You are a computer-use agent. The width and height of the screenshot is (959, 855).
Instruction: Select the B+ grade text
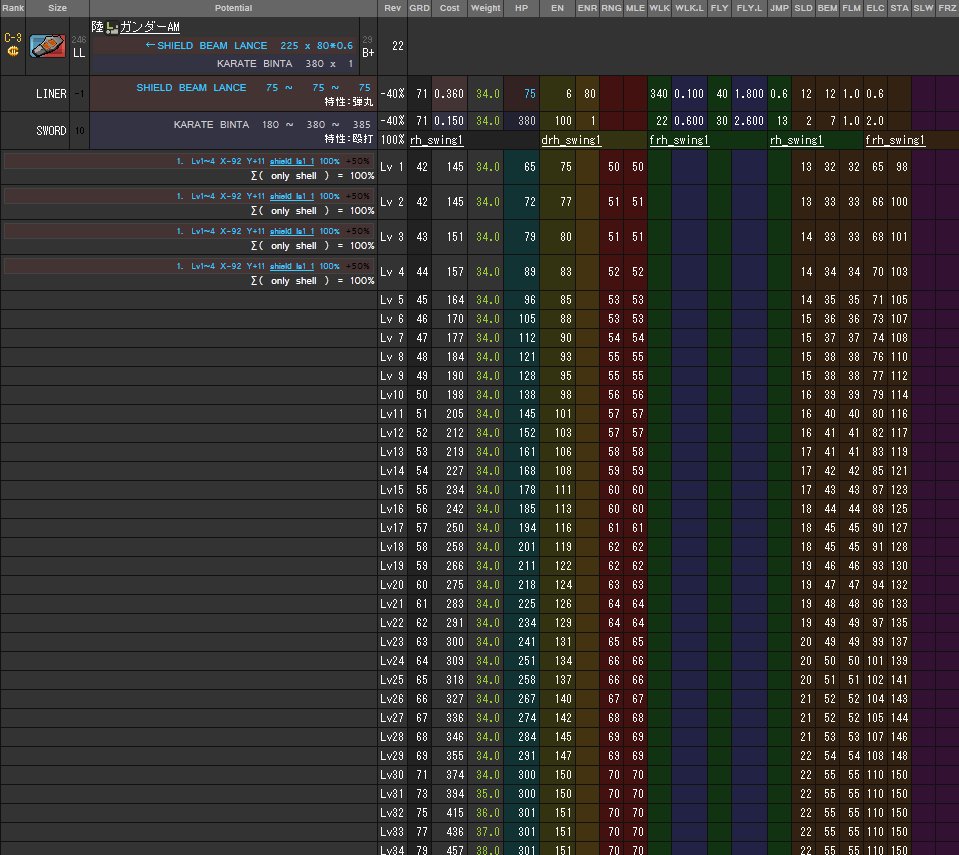click(368, 53)
